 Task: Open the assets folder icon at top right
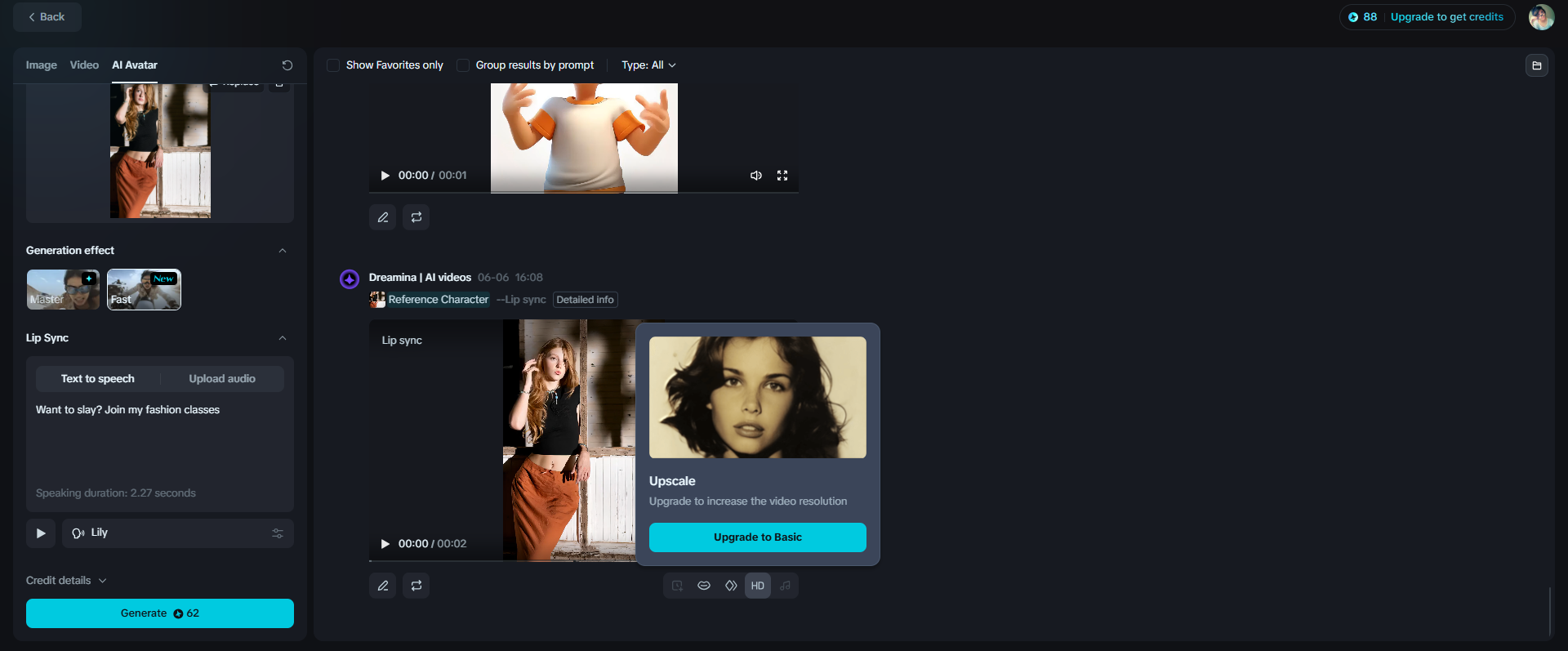pyautogui.click(x=1537, y=65)
